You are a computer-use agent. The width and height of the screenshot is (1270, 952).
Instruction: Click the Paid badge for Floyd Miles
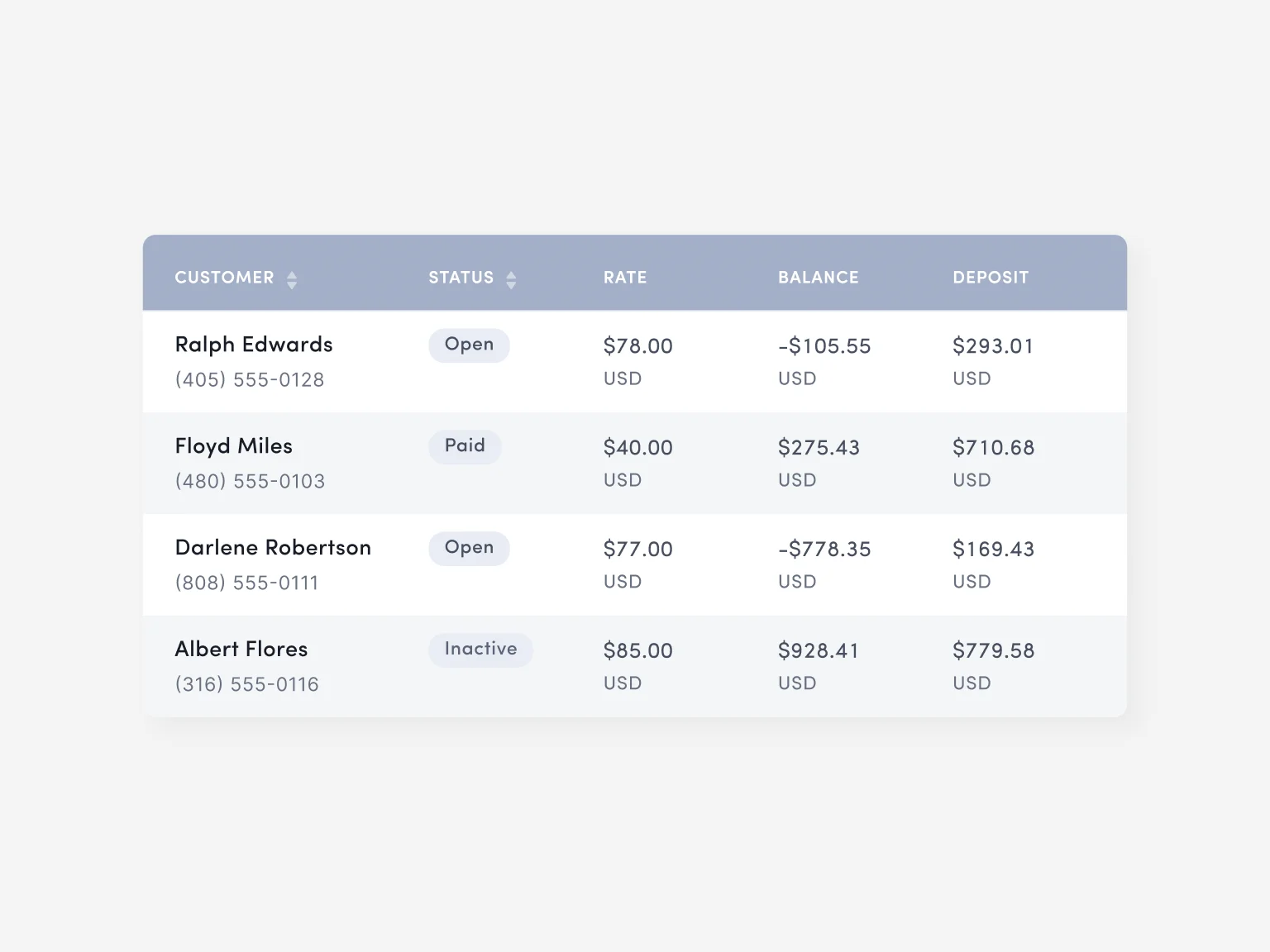[465, 446]
